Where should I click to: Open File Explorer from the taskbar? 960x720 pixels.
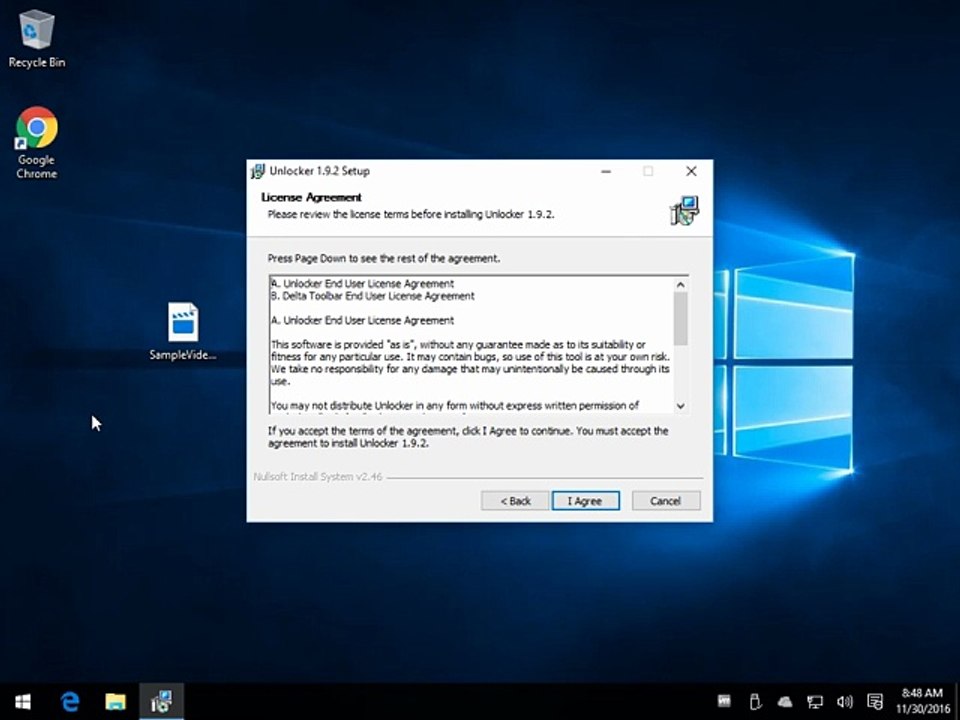point(115,702)
